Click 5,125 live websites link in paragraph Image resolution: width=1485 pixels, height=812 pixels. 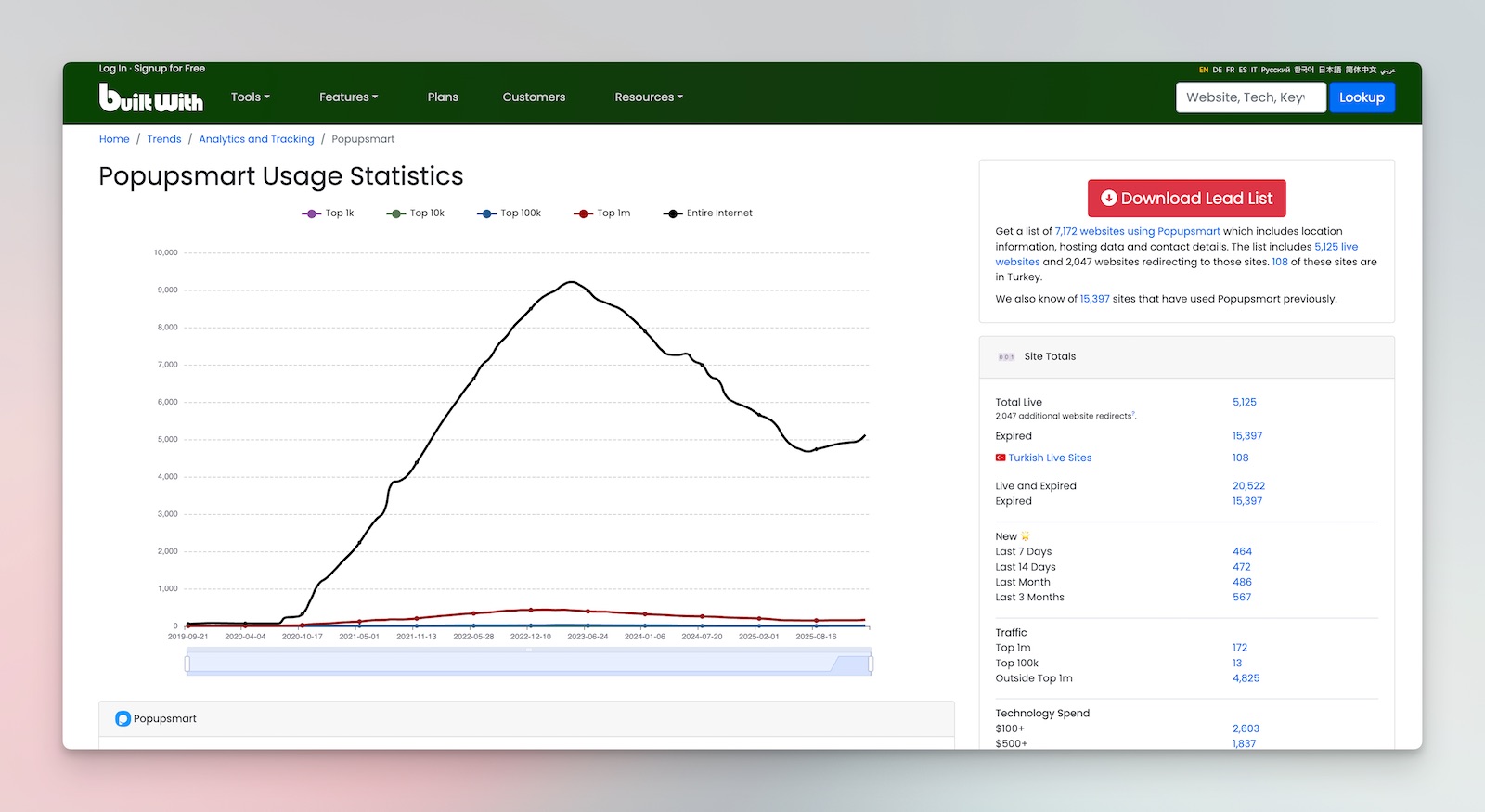(1176, 254)
